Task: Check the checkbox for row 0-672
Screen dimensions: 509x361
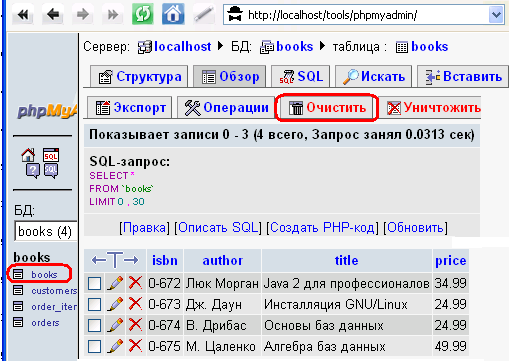Action: pos(95,284)
